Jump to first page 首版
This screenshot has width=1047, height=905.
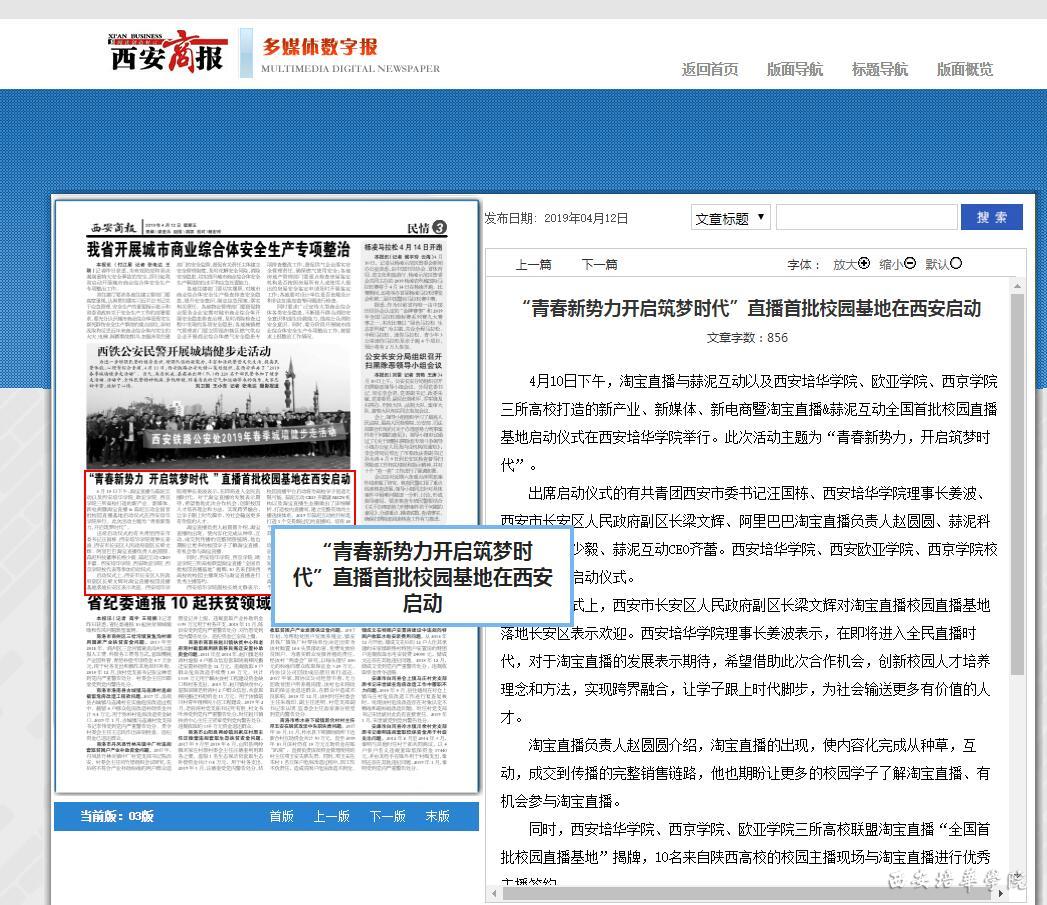[x=281, y=817]
